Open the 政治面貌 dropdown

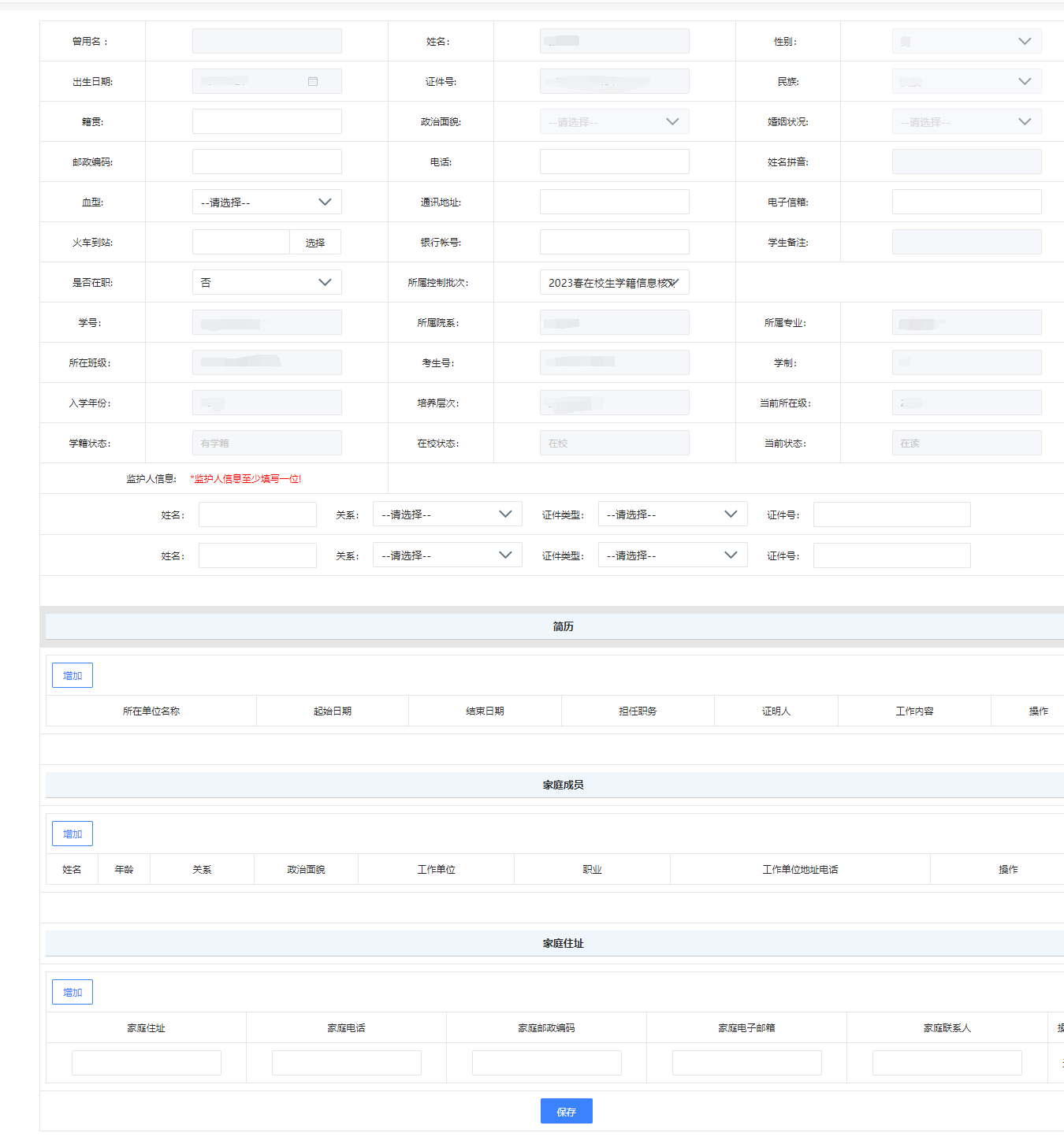point(614,122)
